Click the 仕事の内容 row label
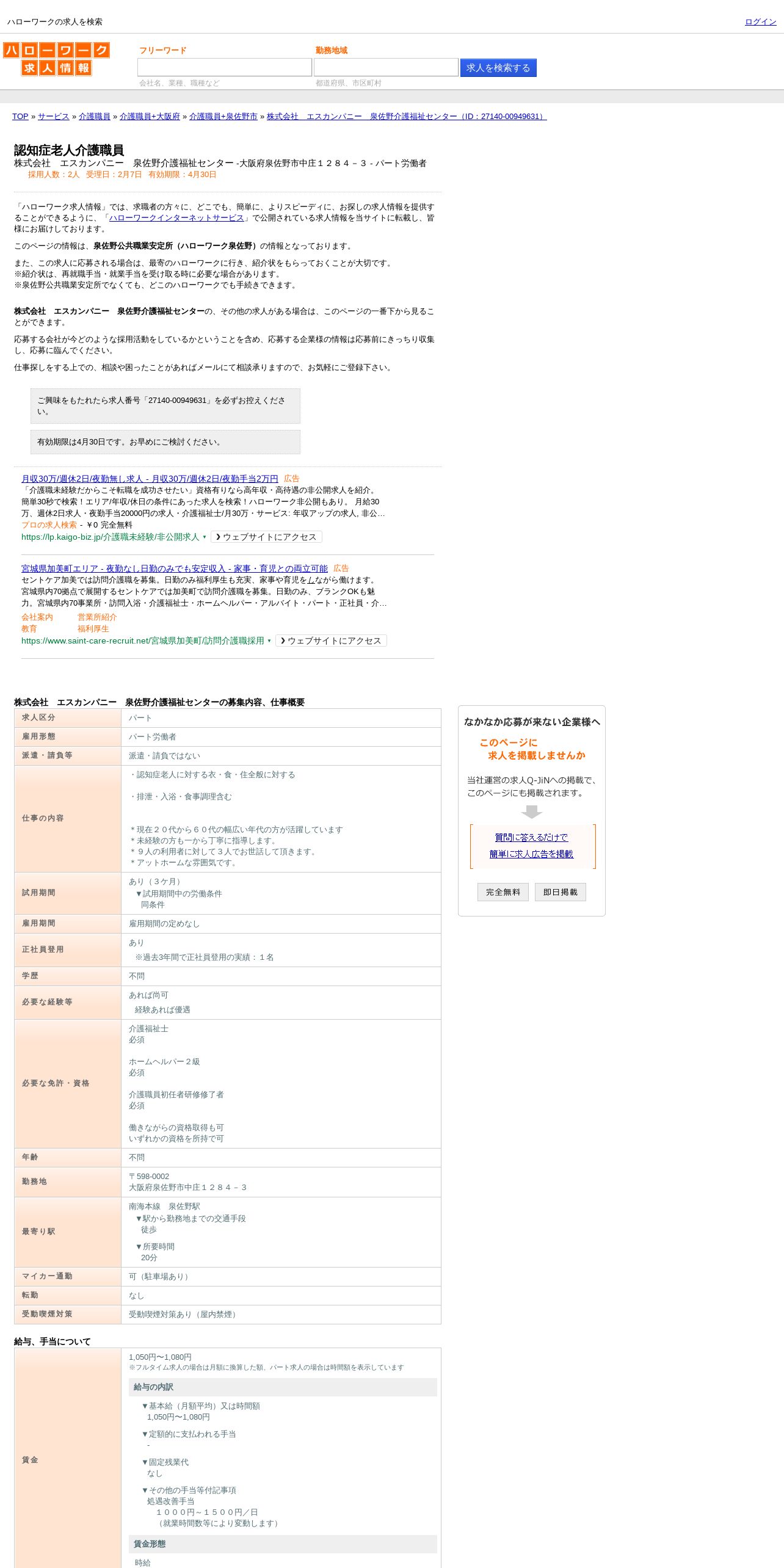Viewport: 784px width, 1568px height. tap(68, 819)
